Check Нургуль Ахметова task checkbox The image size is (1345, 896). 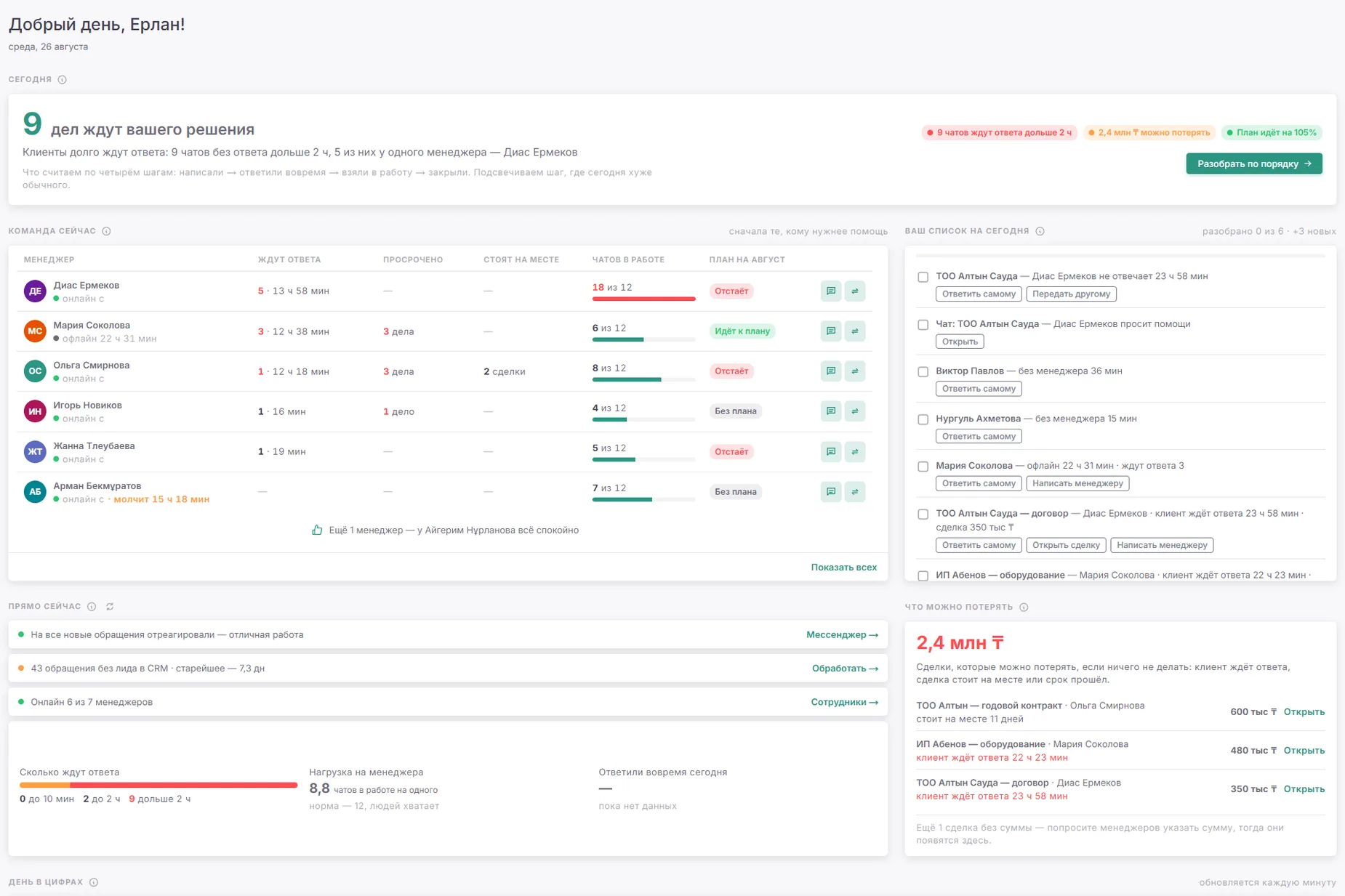pyautogui.click(x=923, y=419)
